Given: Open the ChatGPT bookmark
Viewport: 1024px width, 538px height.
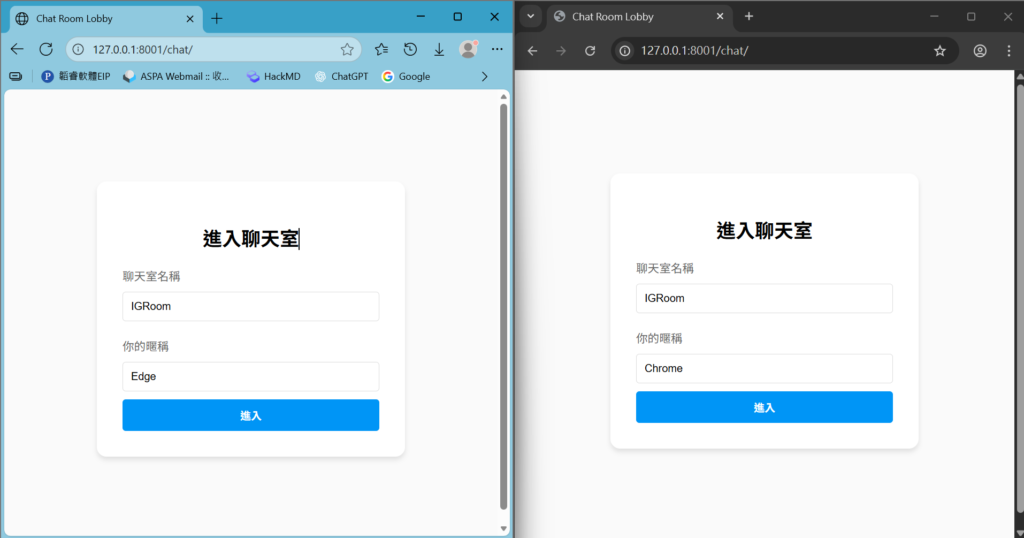Looking at the screenshot, I should coord(341,76).
